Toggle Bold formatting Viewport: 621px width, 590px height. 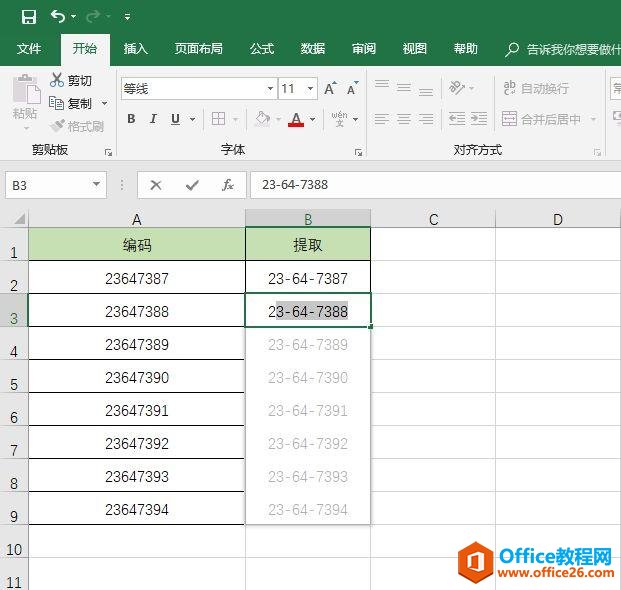[x=131, y=119]
